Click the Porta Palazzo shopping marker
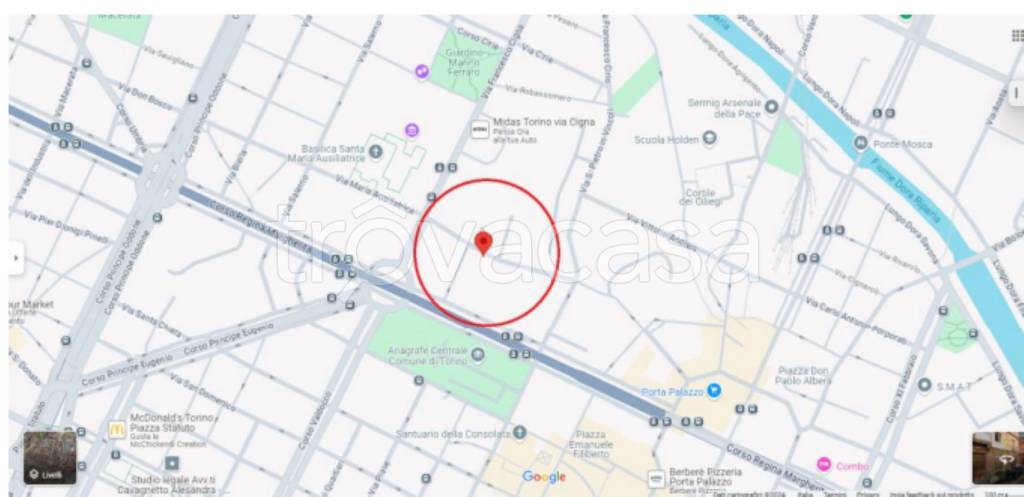The height and width of the screenshot is (497, 1024). (714, 391)
